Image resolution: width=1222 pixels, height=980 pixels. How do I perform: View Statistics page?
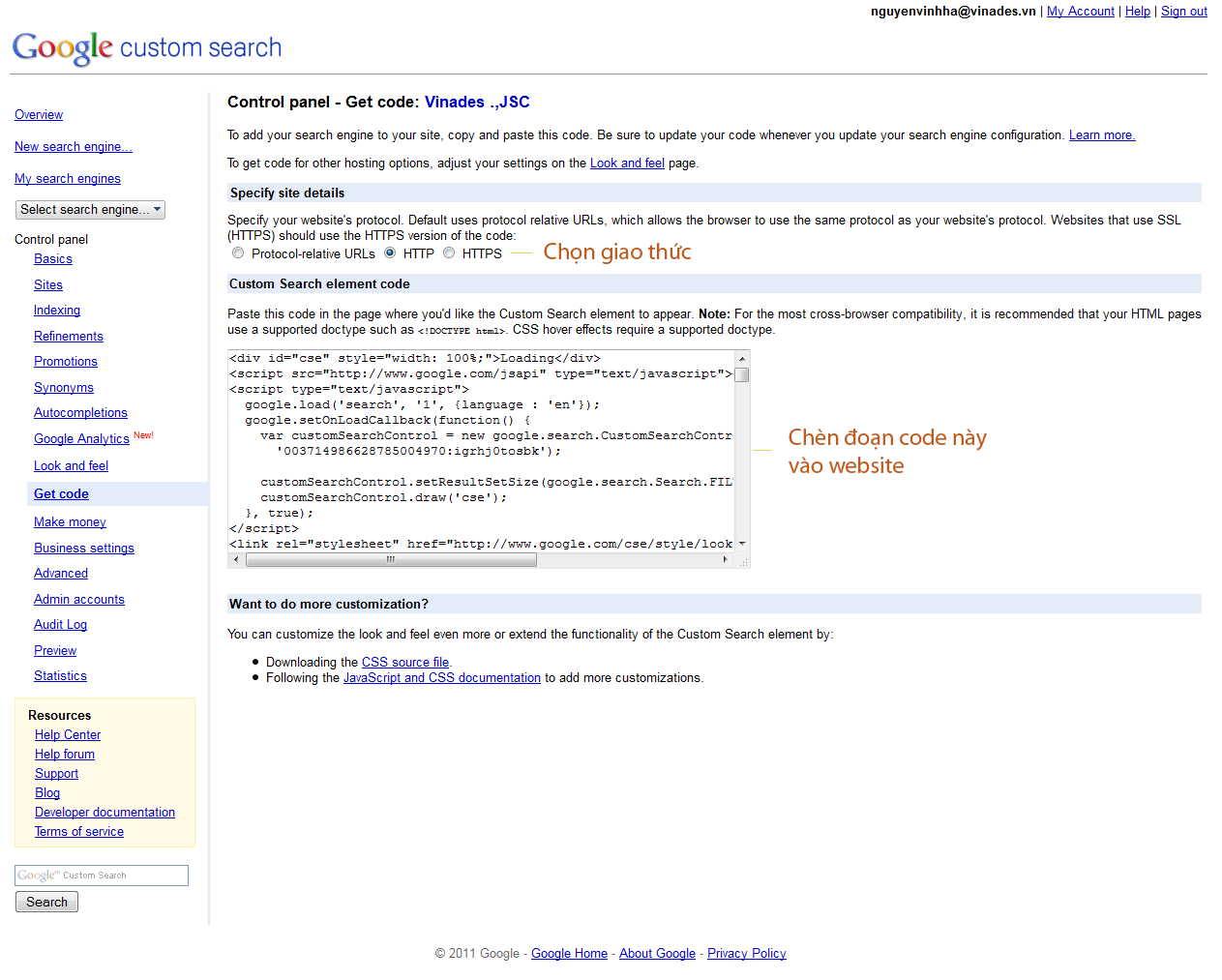[x=60, y=676]
